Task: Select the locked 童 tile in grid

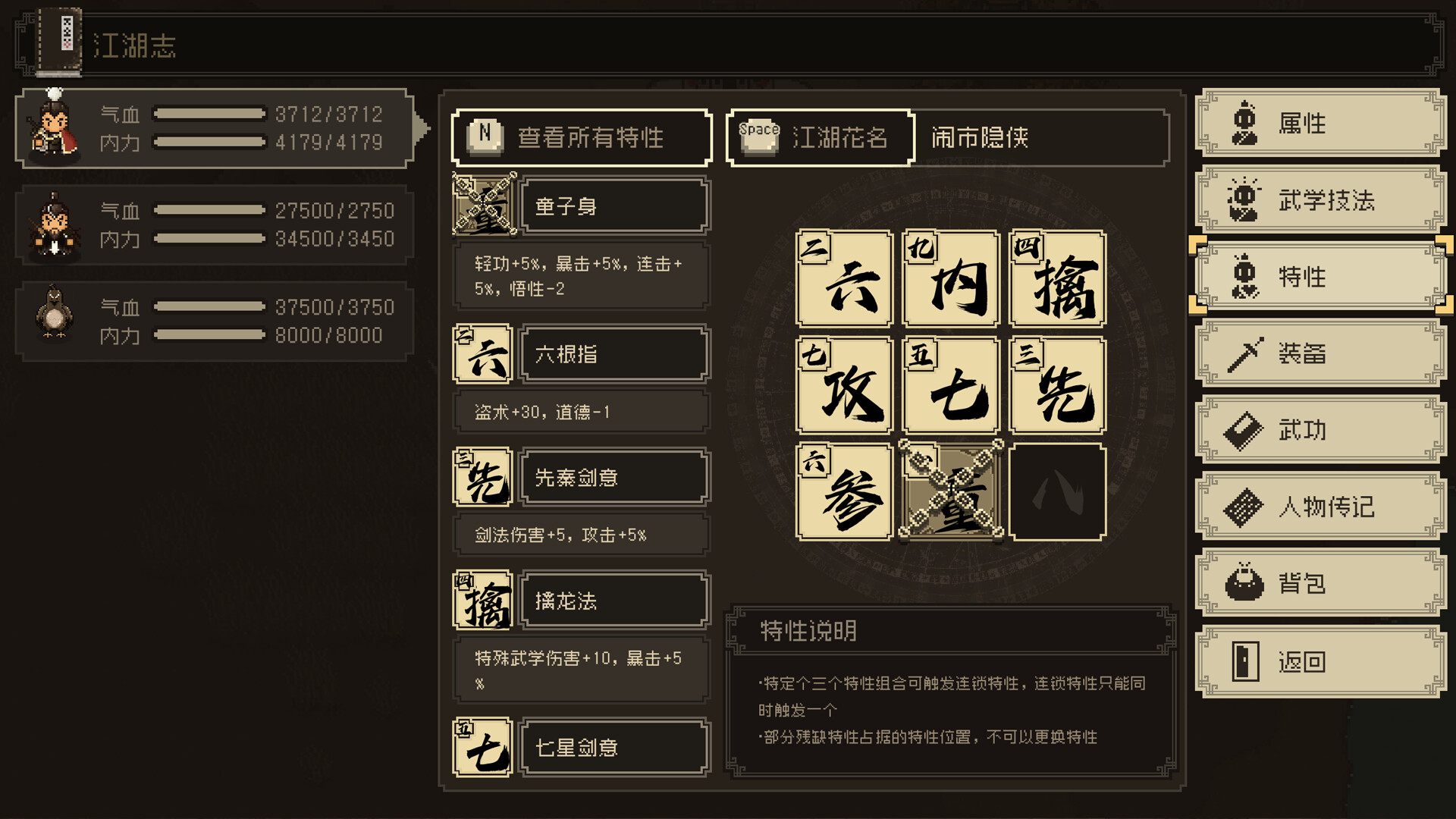Action: (951, 491)
